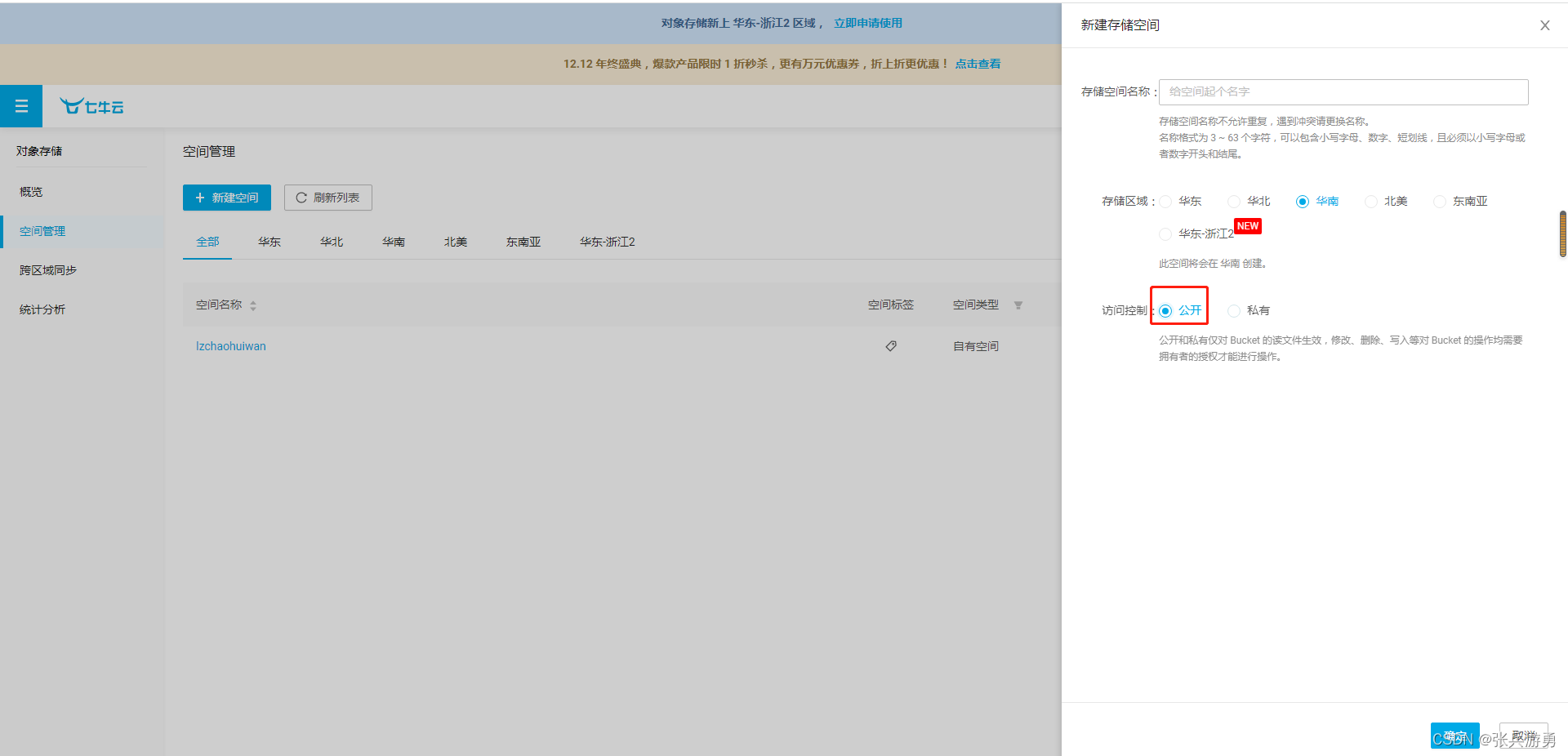Viewport: 1568px width, 756px height.
Task: Click 对象存储 sidebar heading
Action: [39, 151]
